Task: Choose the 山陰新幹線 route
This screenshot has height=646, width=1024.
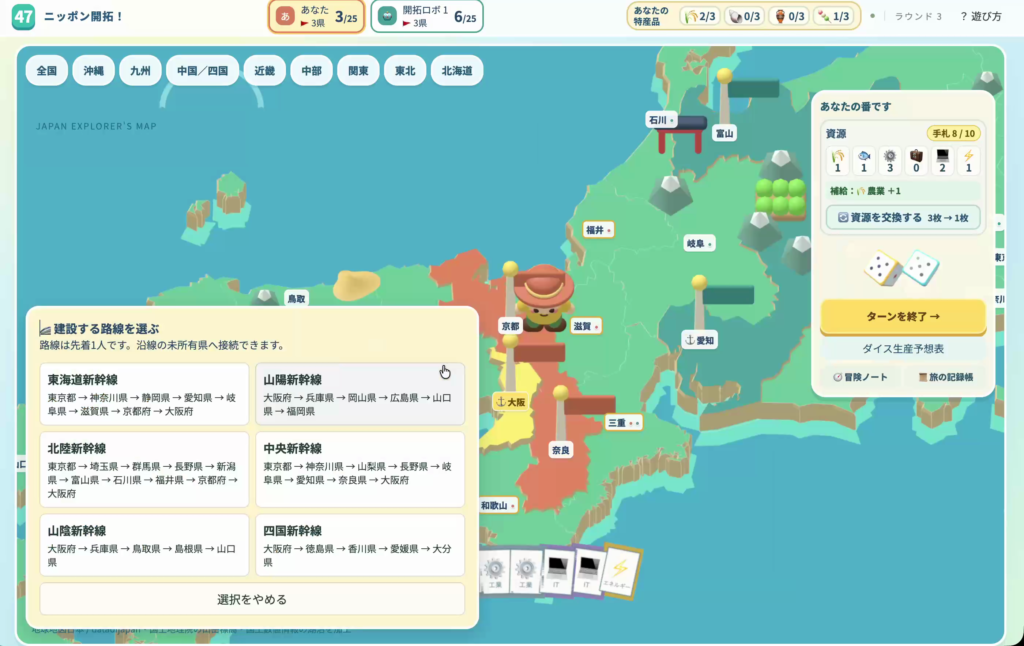Action: [144, 545]
